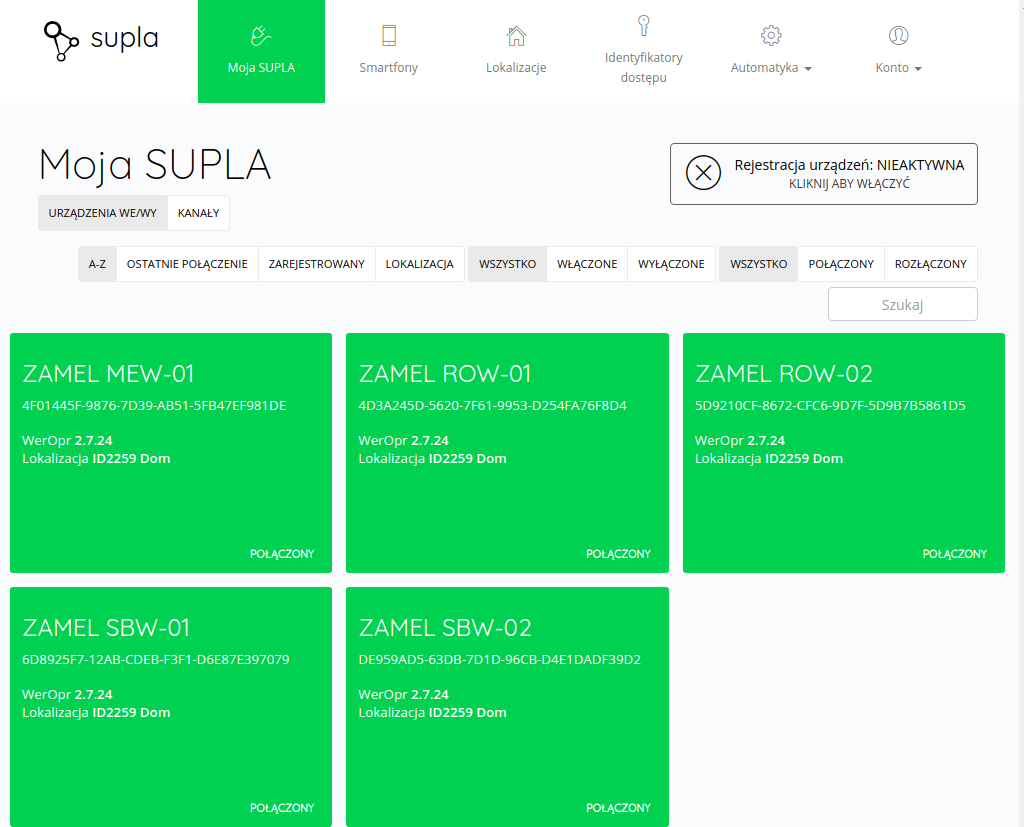Sort by LOKALIZACJA
Image resolution: width=1024 pixels, height=827 pixels.
tap(419, 264)
